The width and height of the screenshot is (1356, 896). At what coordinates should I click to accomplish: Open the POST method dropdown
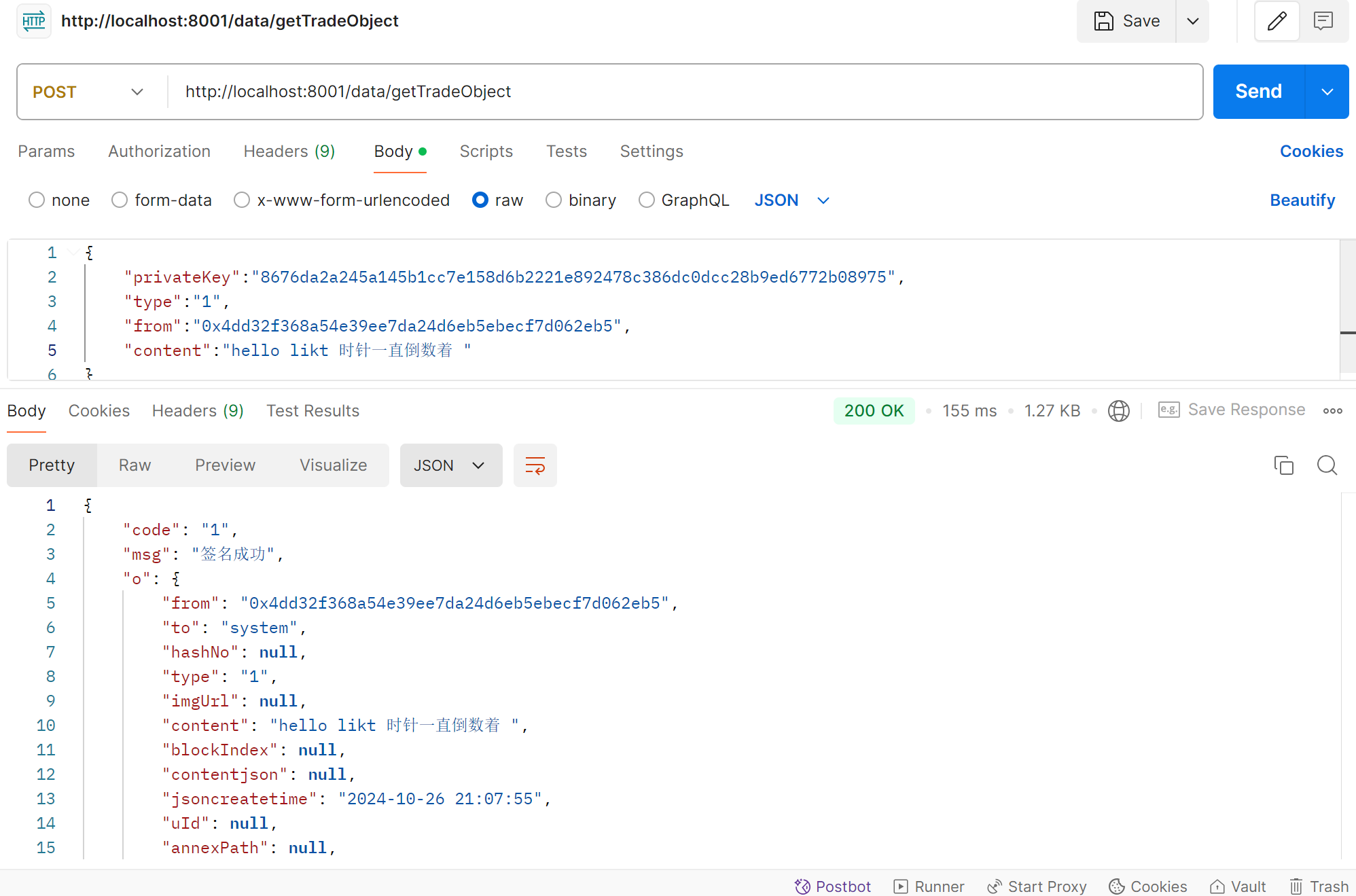point(88,92)
